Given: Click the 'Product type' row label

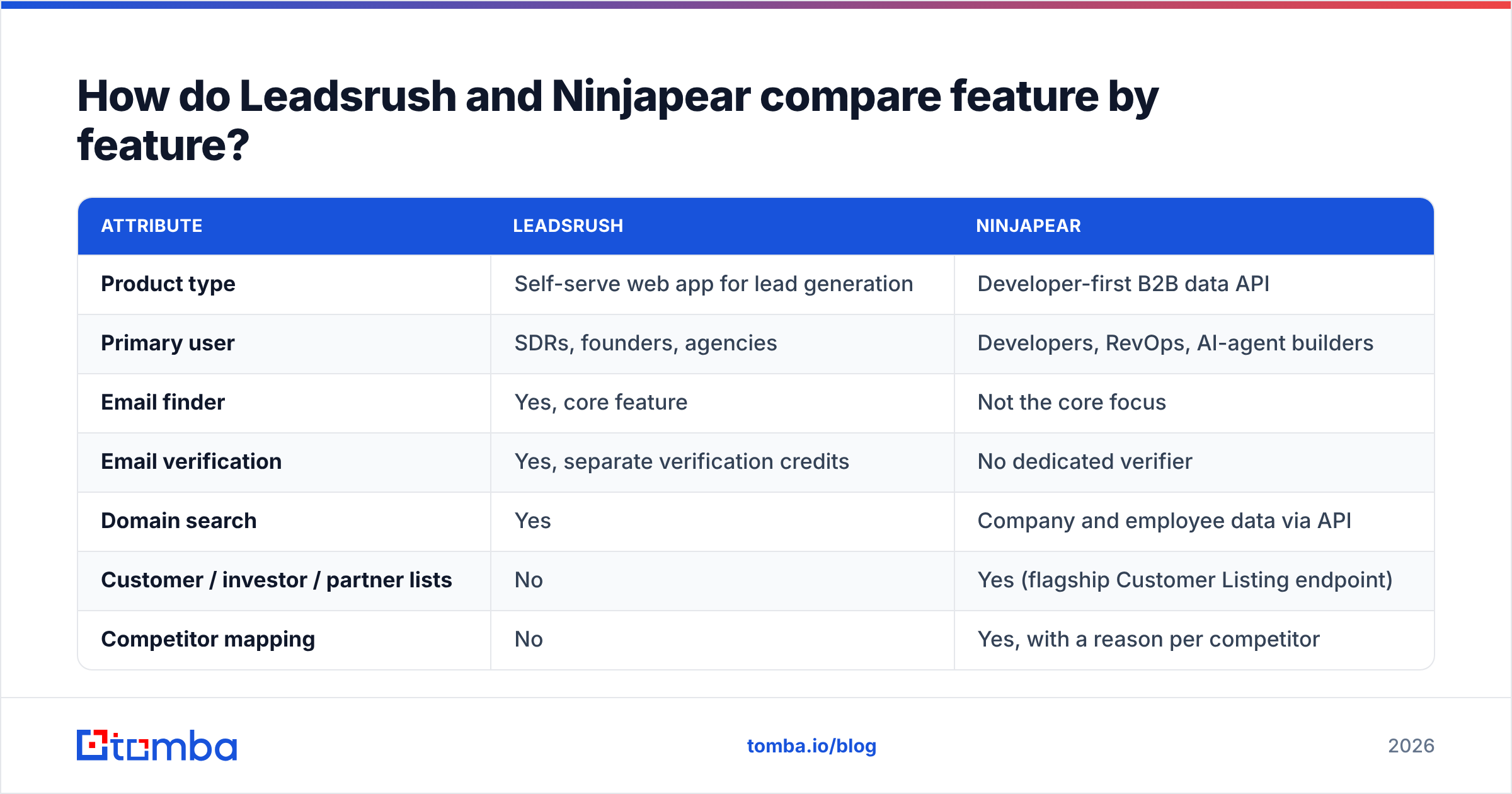Looking at the screenshot, I should pyautogui.click(x=168, y=284).
